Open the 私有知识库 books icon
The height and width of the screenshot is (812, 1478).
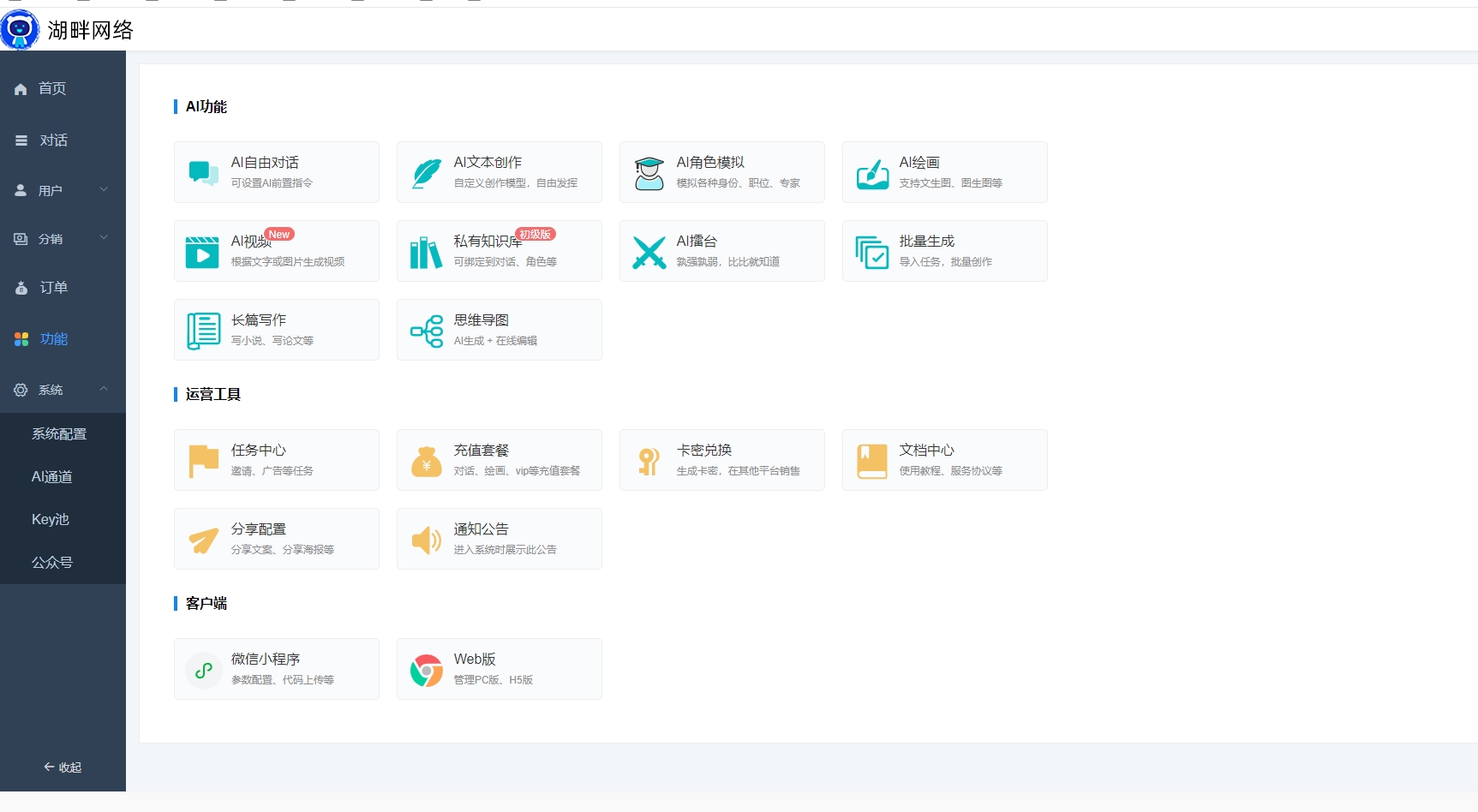pos(426,252)
